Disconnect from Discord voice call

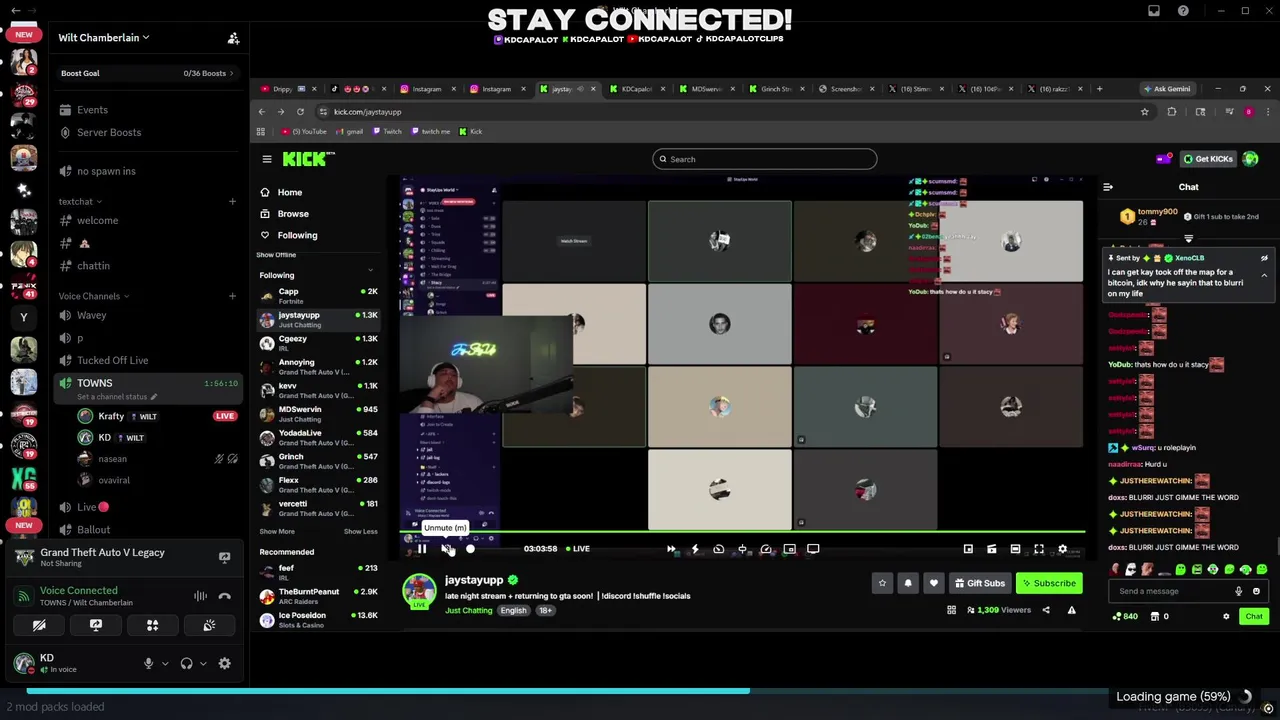coord(224,596)
